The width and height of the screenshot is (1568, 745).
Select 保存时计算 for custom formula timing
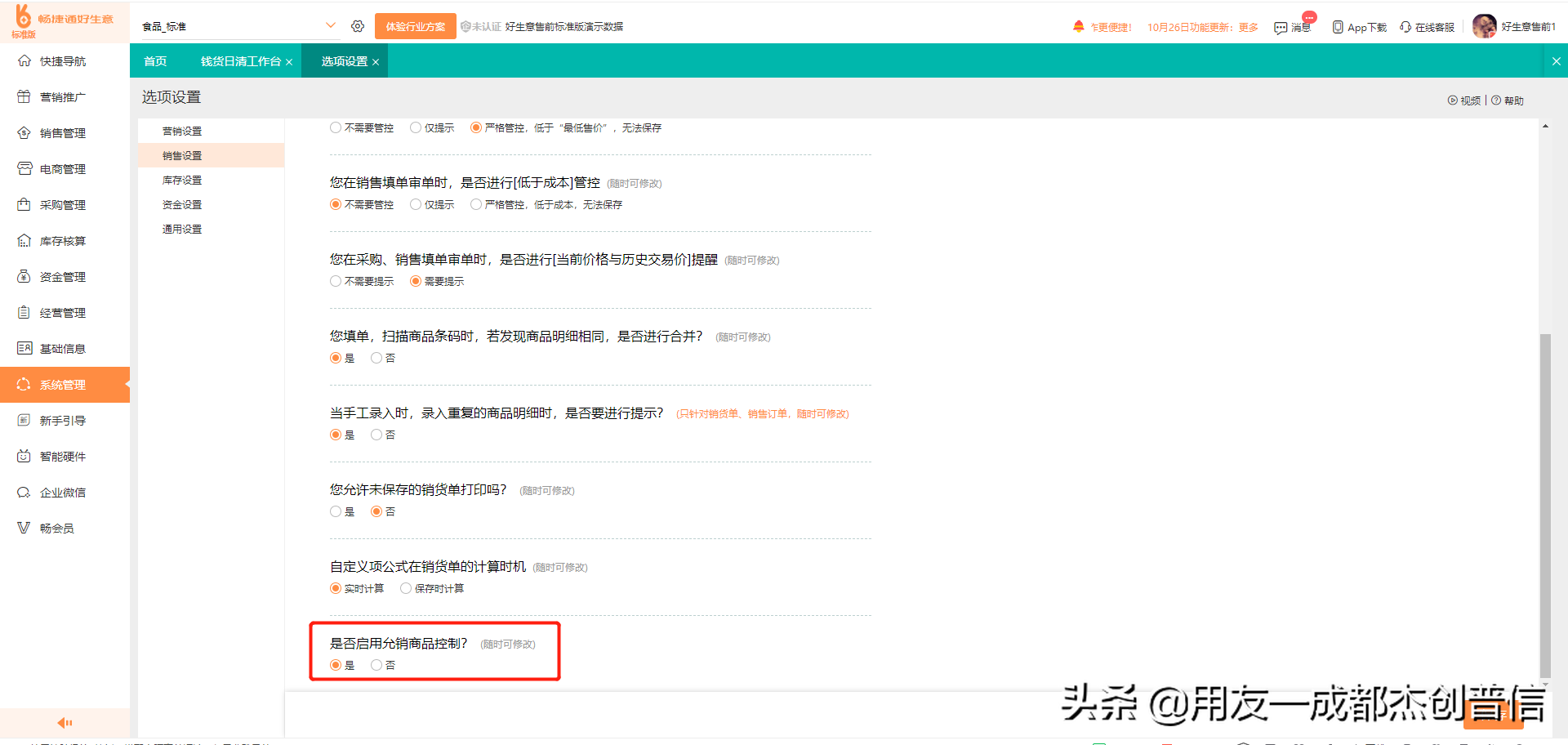pyautogui.click(x=406, y=588)
